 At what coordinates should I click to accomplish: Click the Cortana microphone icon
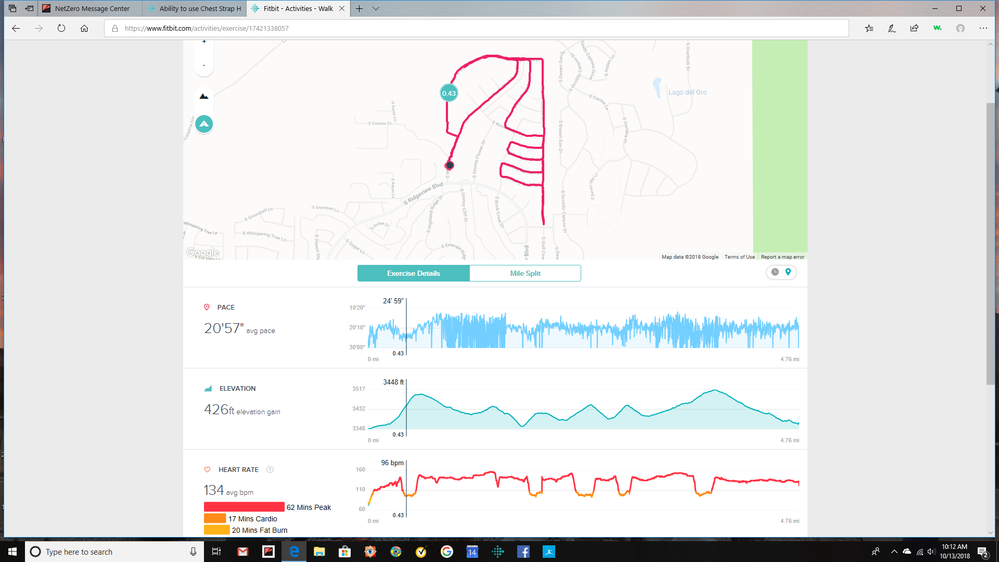point(193,552)
